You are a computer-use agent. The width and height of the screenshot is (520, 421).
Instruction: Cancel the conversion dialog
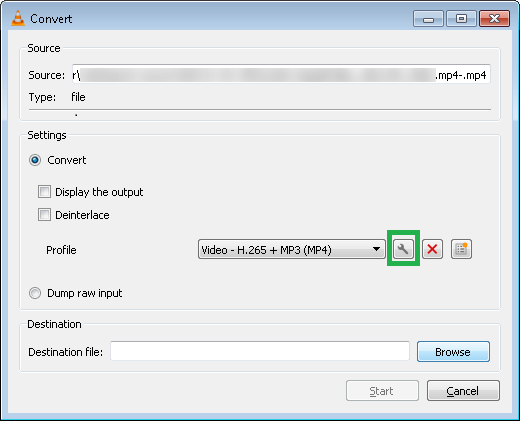(463, 391)
